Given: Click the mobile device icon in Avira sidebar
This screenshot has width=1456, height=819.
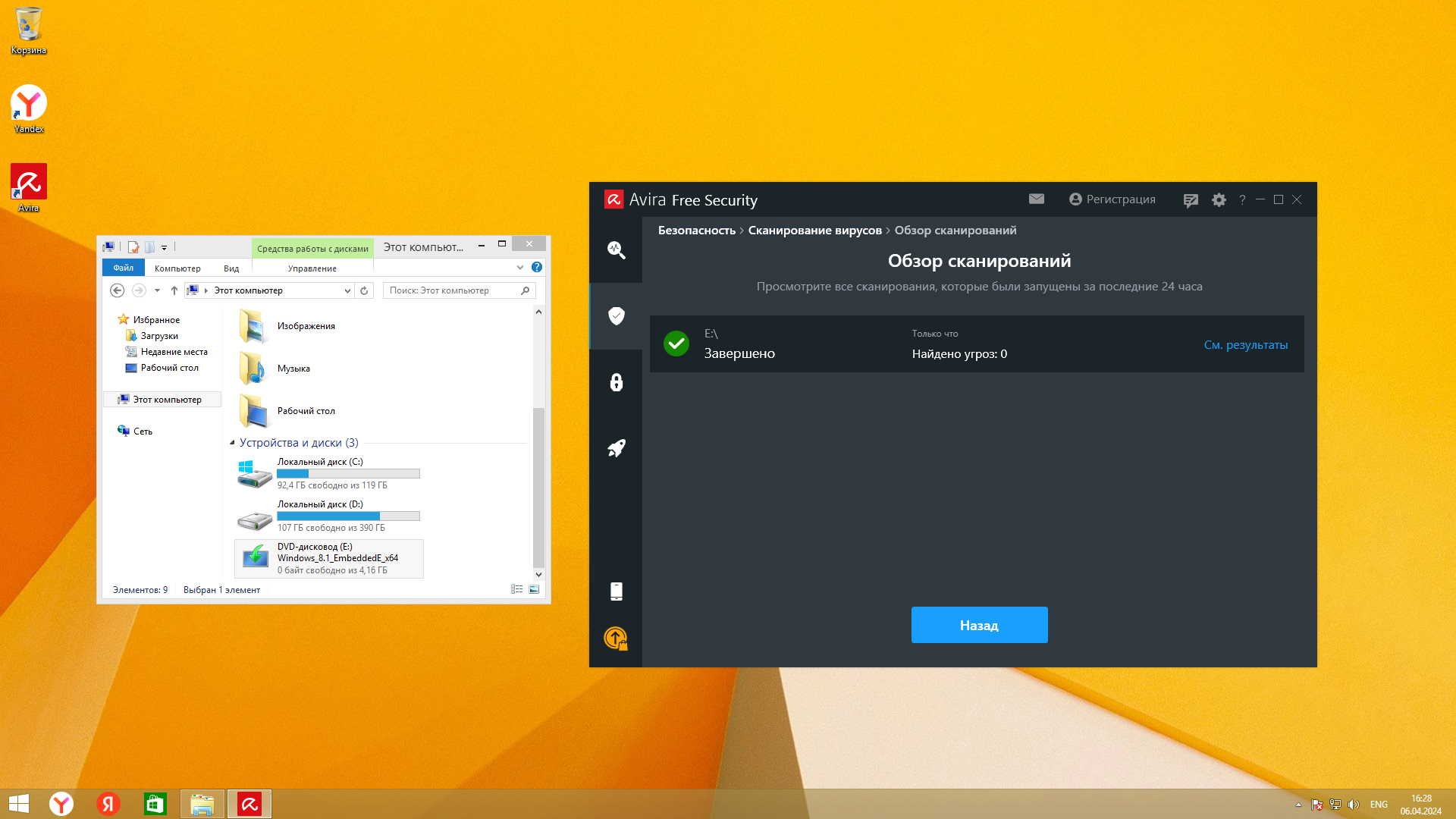Looking at the screenshot, I should pos(616,591).
